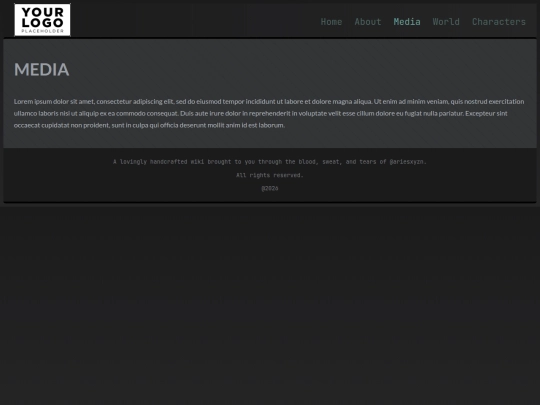Open the About navigation link

pyautogui.click(x=368, y=22)
